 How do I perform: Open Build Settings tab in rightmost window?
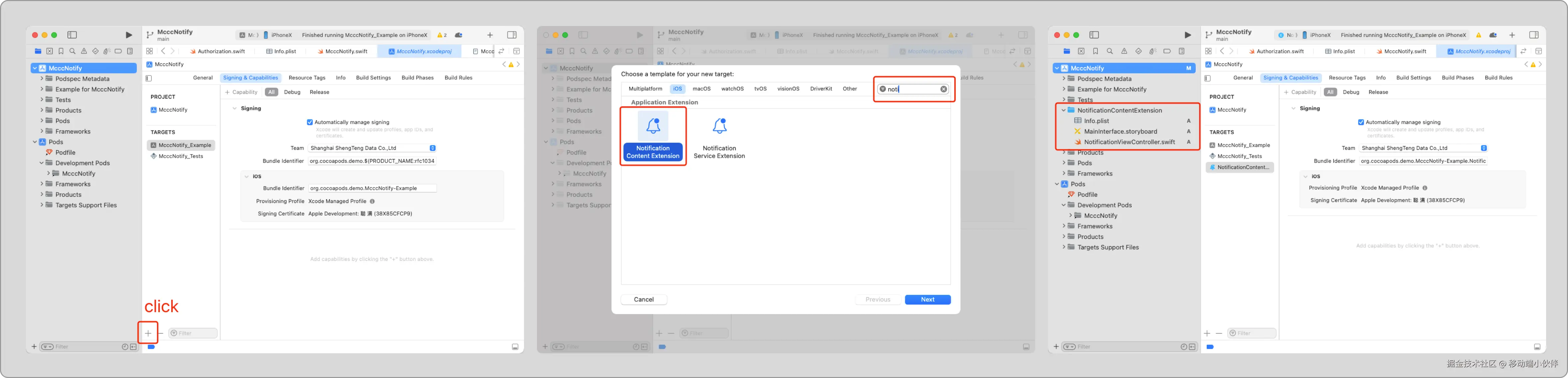(x=1413, y=78)
